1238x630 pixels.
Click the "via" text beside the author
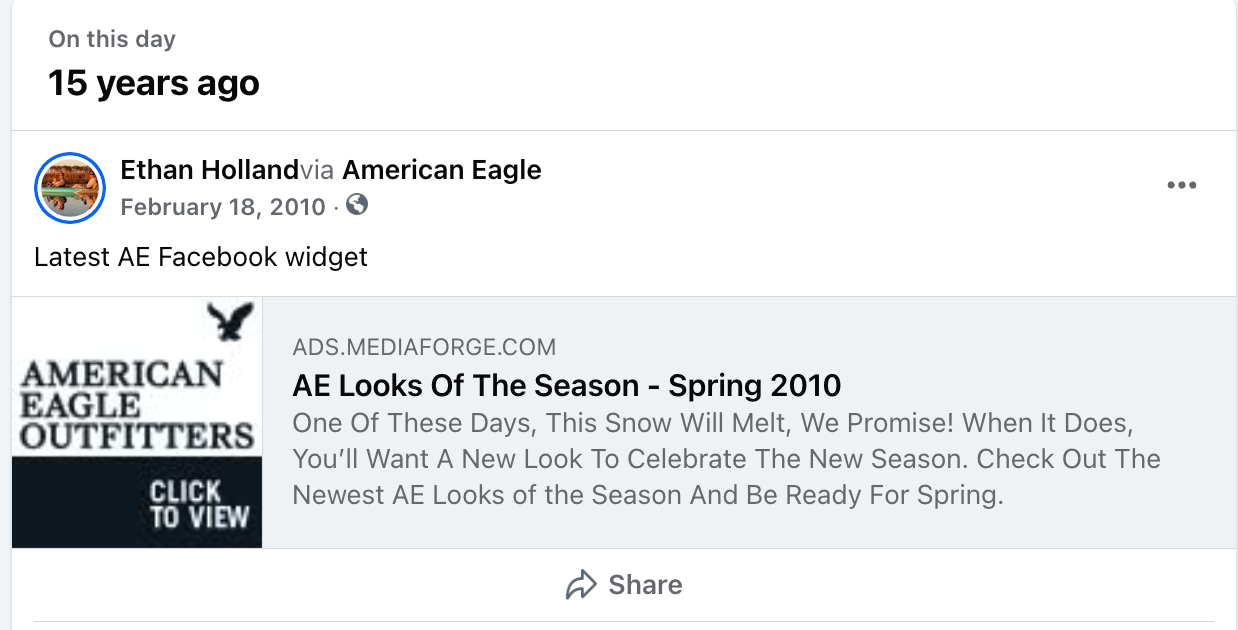pos(317,170)
